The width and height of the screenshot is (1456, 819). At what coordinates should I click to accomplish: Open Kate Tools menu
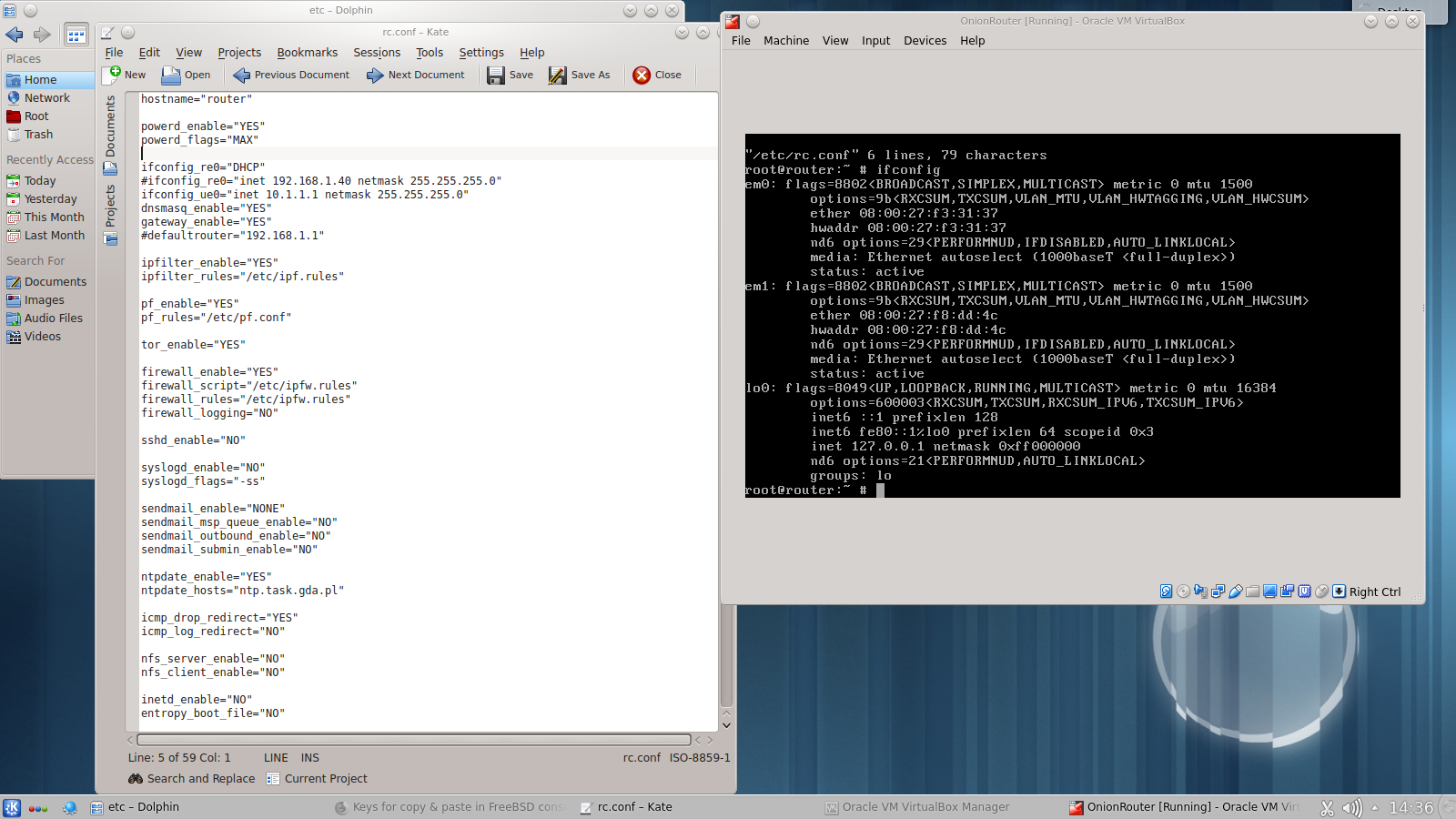[x=430, y=52]
